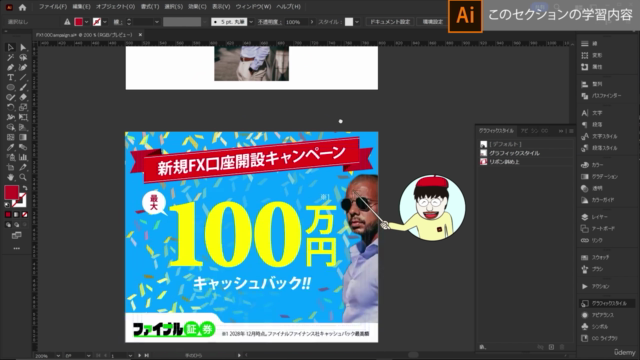
Task: Switch to the グラフィックスタイル panel tab
Action: click(496, 131)
